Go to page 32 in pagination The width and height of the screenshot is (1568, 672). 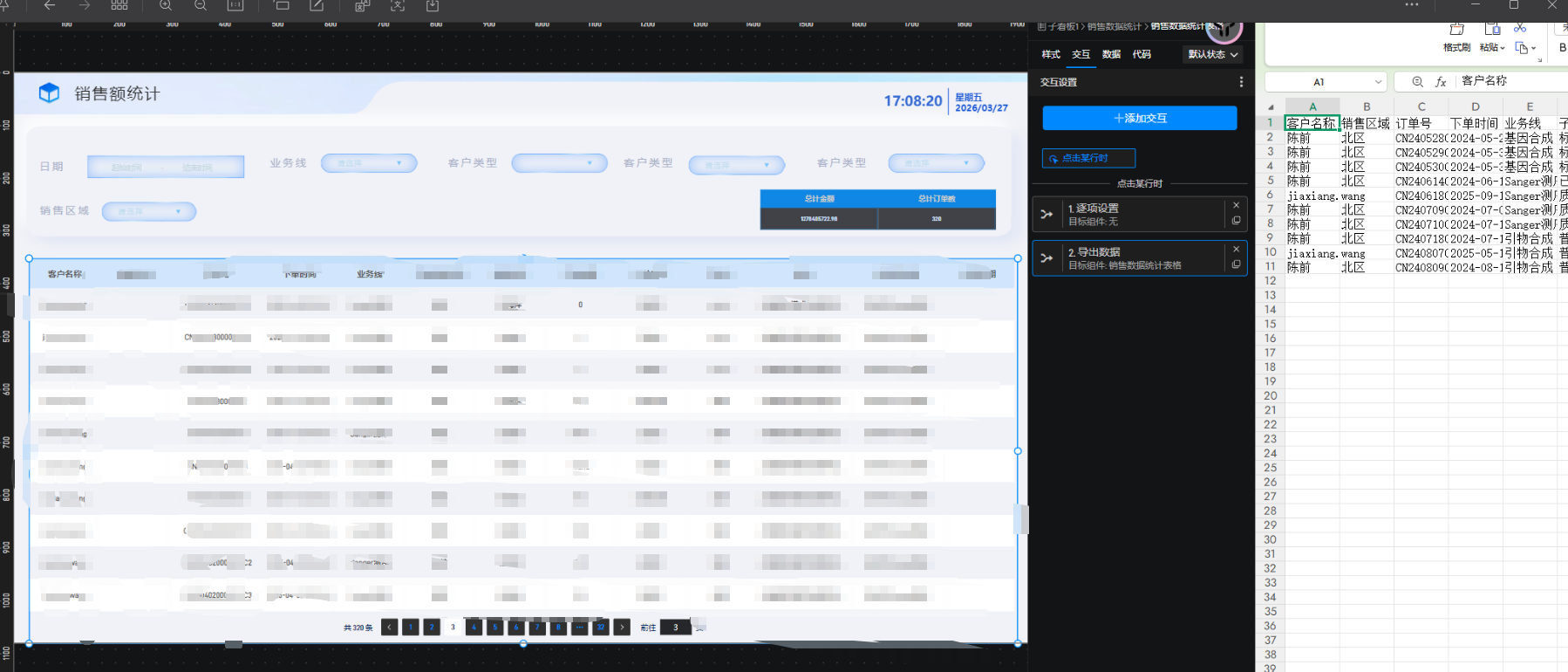point(600,627)
